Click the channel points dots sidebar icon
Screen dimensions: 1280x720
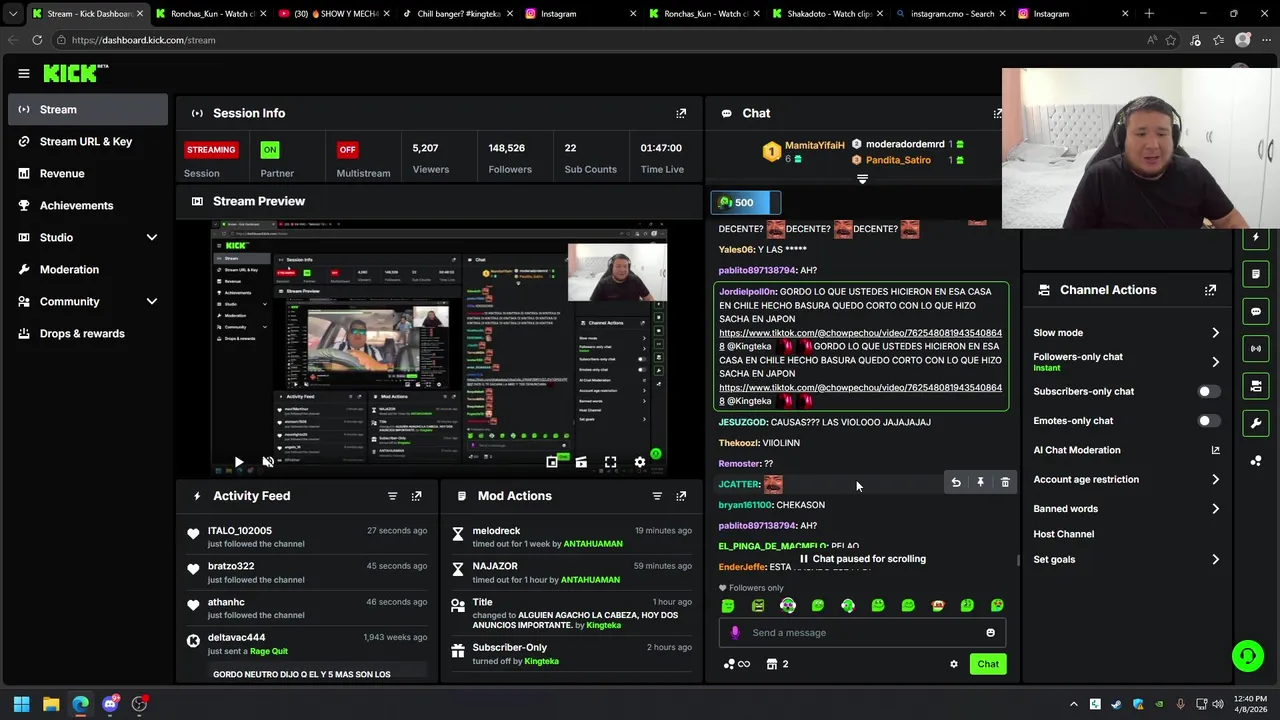(1256, 460)
